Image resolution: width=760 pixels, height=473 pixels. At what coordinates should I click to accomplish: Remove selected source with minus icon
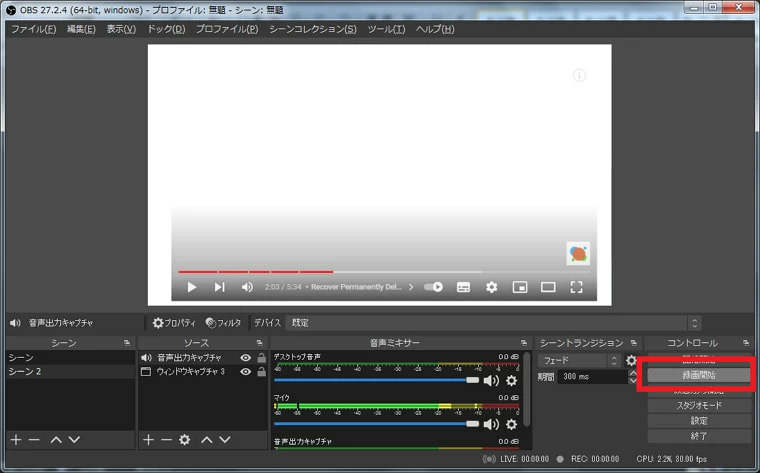[166, 439]
